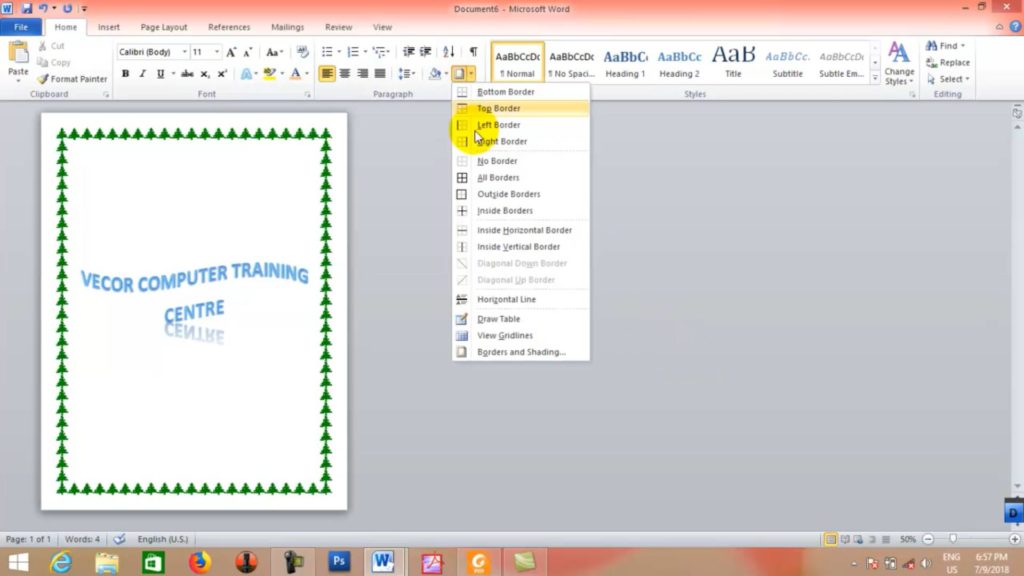Viewport: 1024px width, 576px height.
Task: Click the Replace button
Action: [948, 63]
